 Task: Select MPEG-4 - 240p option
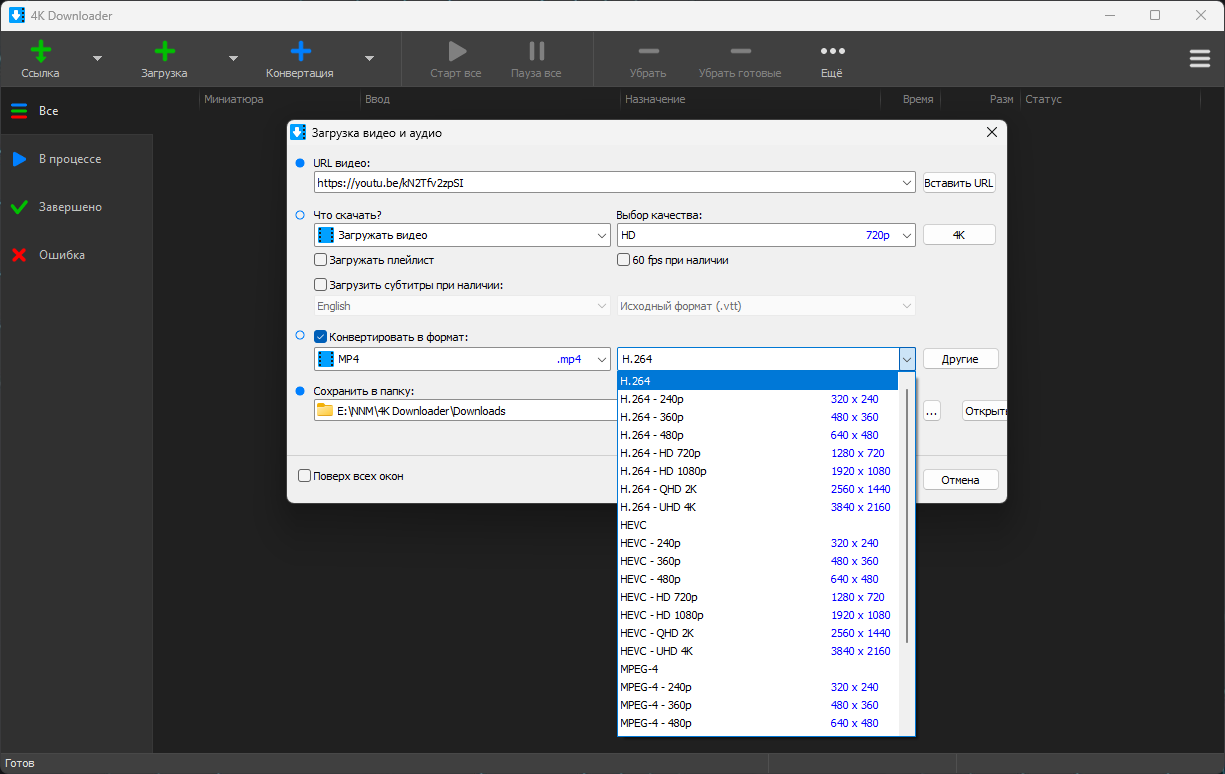coord(758,687)
